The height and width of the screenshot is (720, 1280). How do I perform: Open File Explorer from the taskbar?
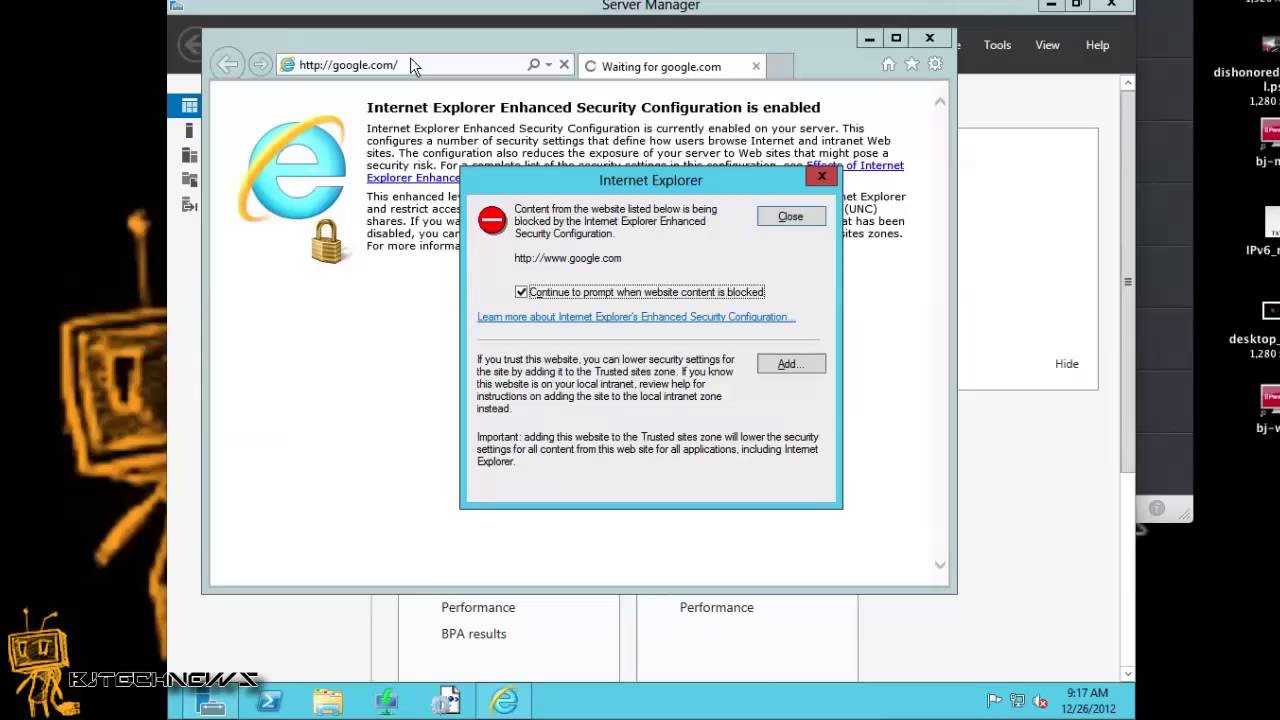328,702
